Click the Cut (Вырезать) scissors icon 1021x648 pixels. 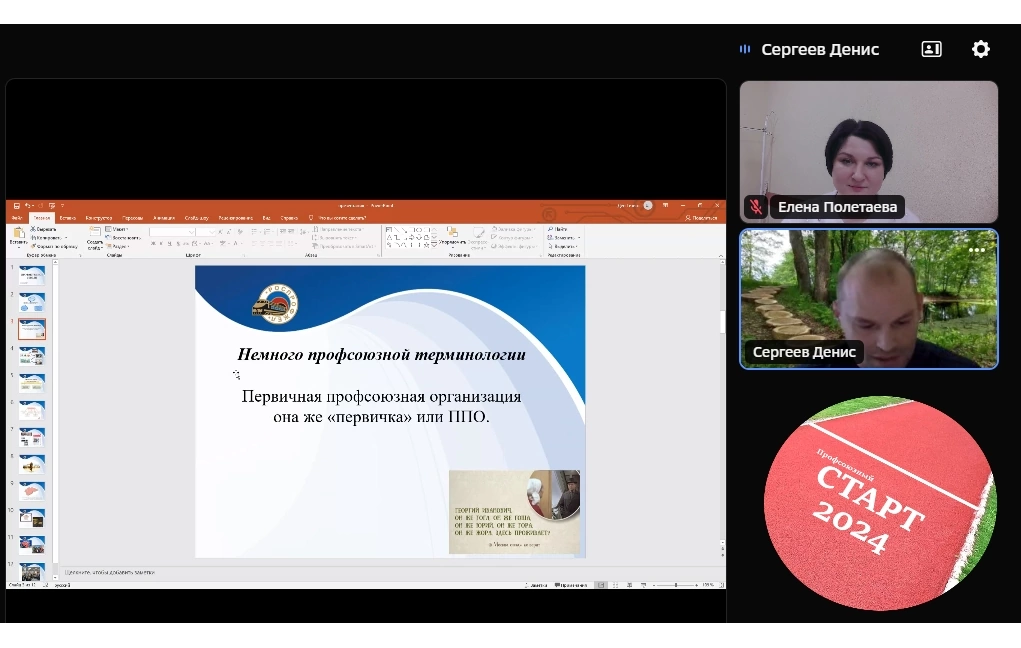[33, 229]
